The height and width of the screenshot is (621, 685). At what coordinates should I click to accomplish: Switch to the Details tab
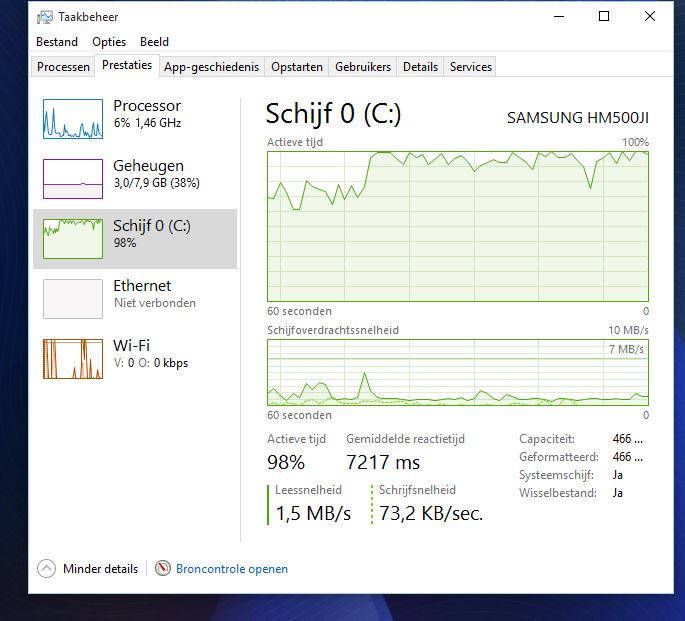pos(420,67)
